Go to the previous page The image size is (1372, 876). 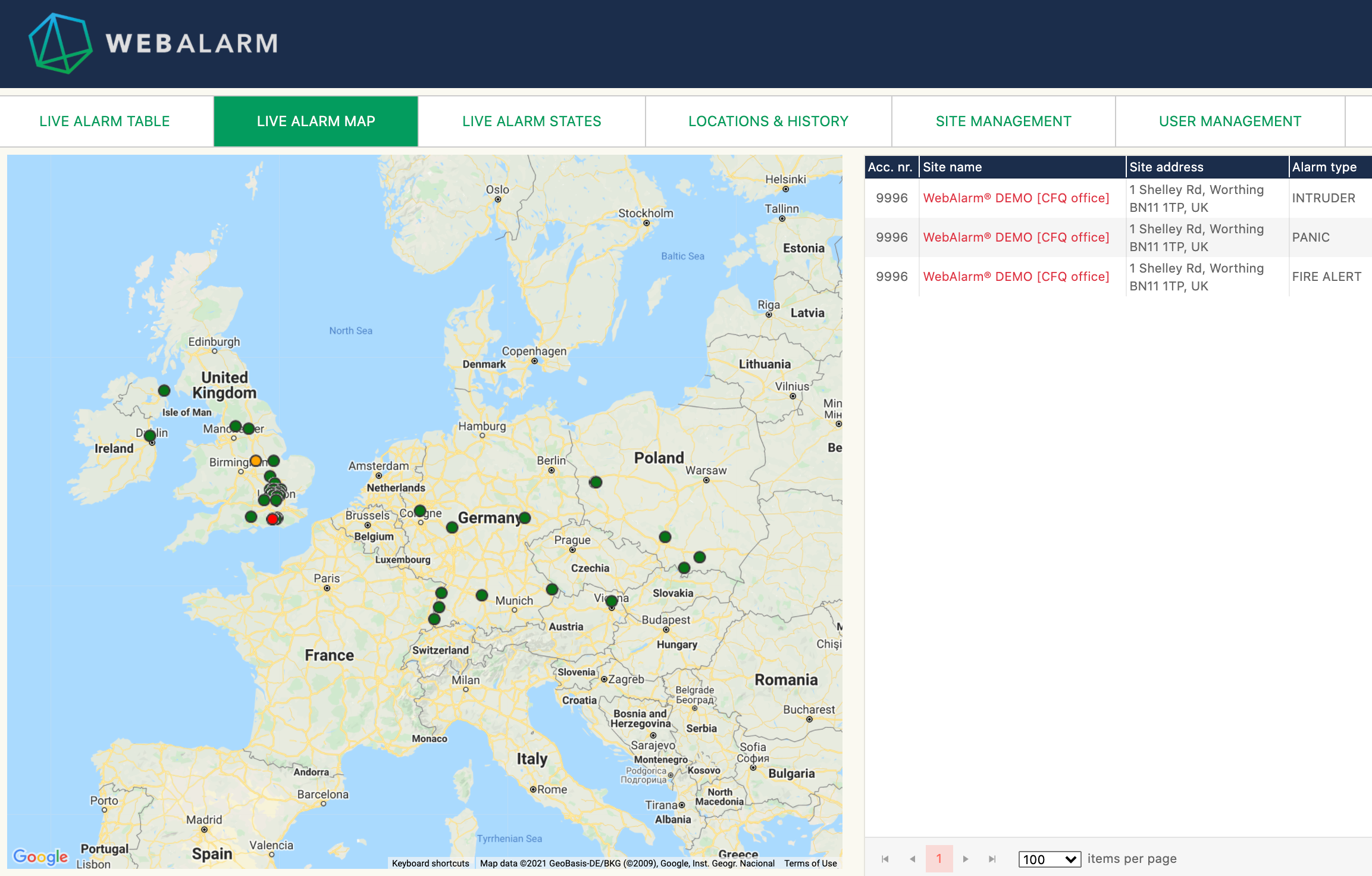pyautogui.click(x=912, y=859)
